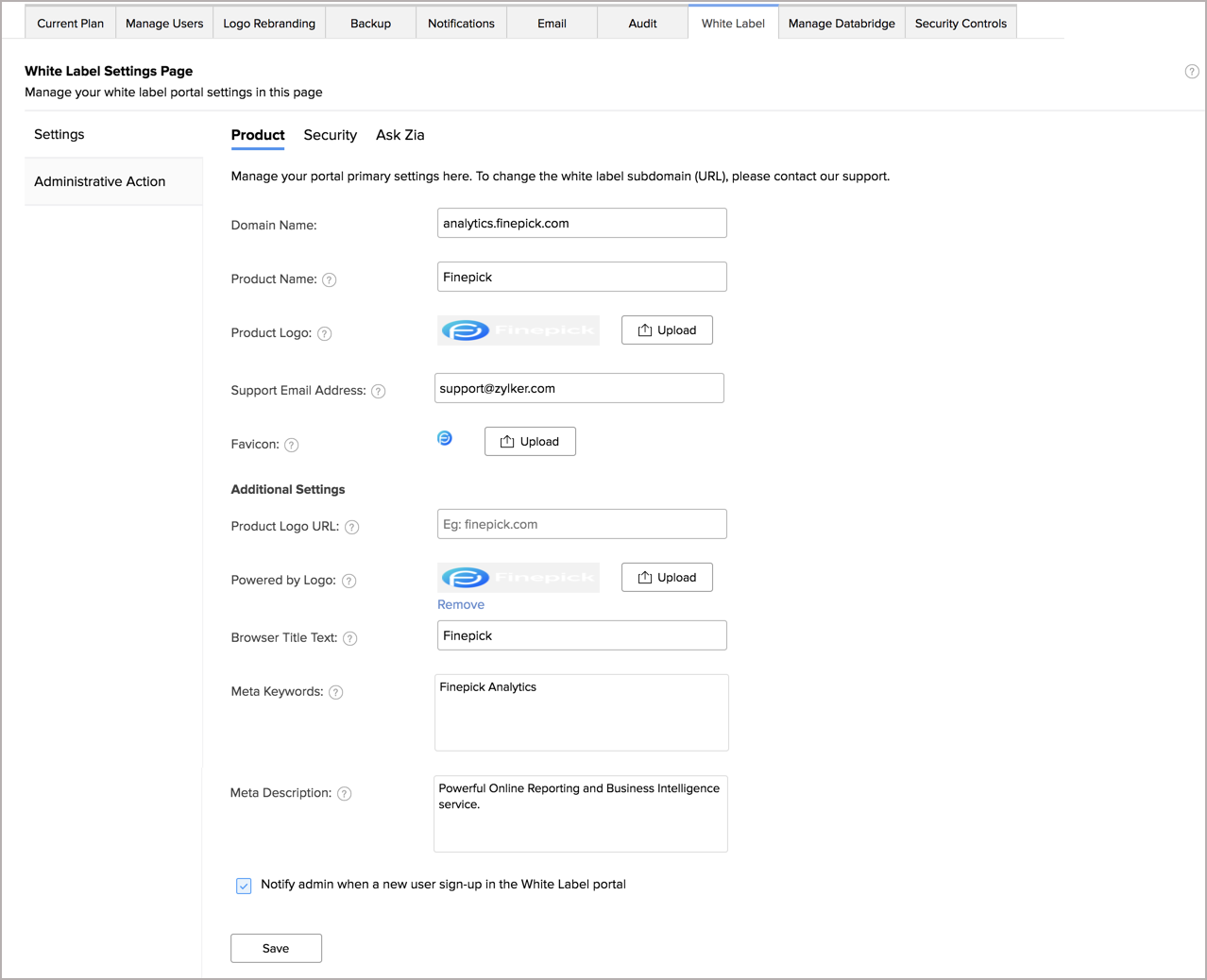The height and width of the screenshot is (980, 1207).
Task: View Powered by Logo help tooltip
Action: [348, 581]
